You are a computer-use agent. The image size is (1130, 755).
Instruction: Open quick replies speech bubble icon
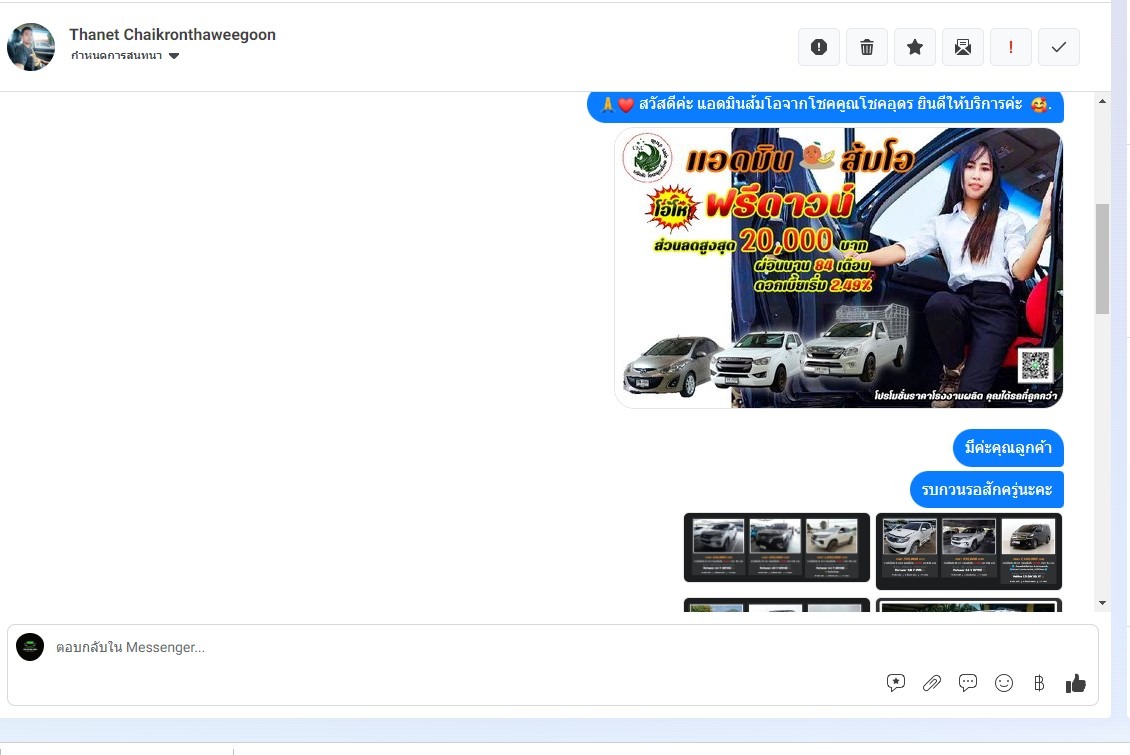(968, 683)
